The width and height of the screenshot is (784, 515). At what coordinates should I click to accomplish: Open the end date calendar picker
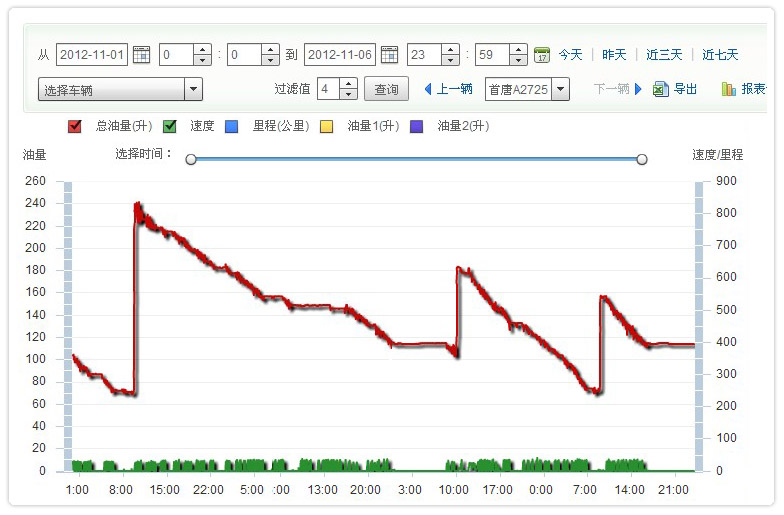pos(389,54)
